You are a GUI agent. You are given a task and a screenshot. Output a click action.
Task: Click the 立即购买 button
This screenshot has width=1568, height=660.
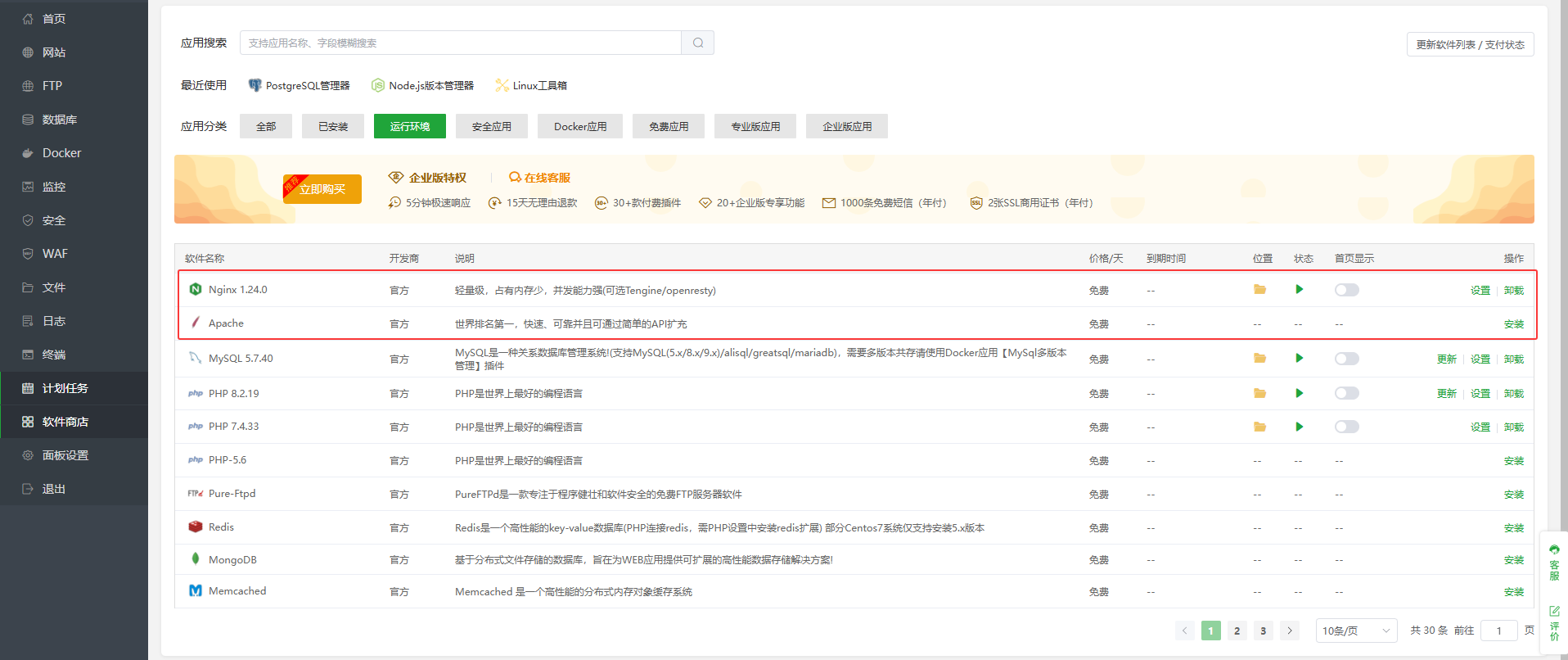(x=322, y=189)
